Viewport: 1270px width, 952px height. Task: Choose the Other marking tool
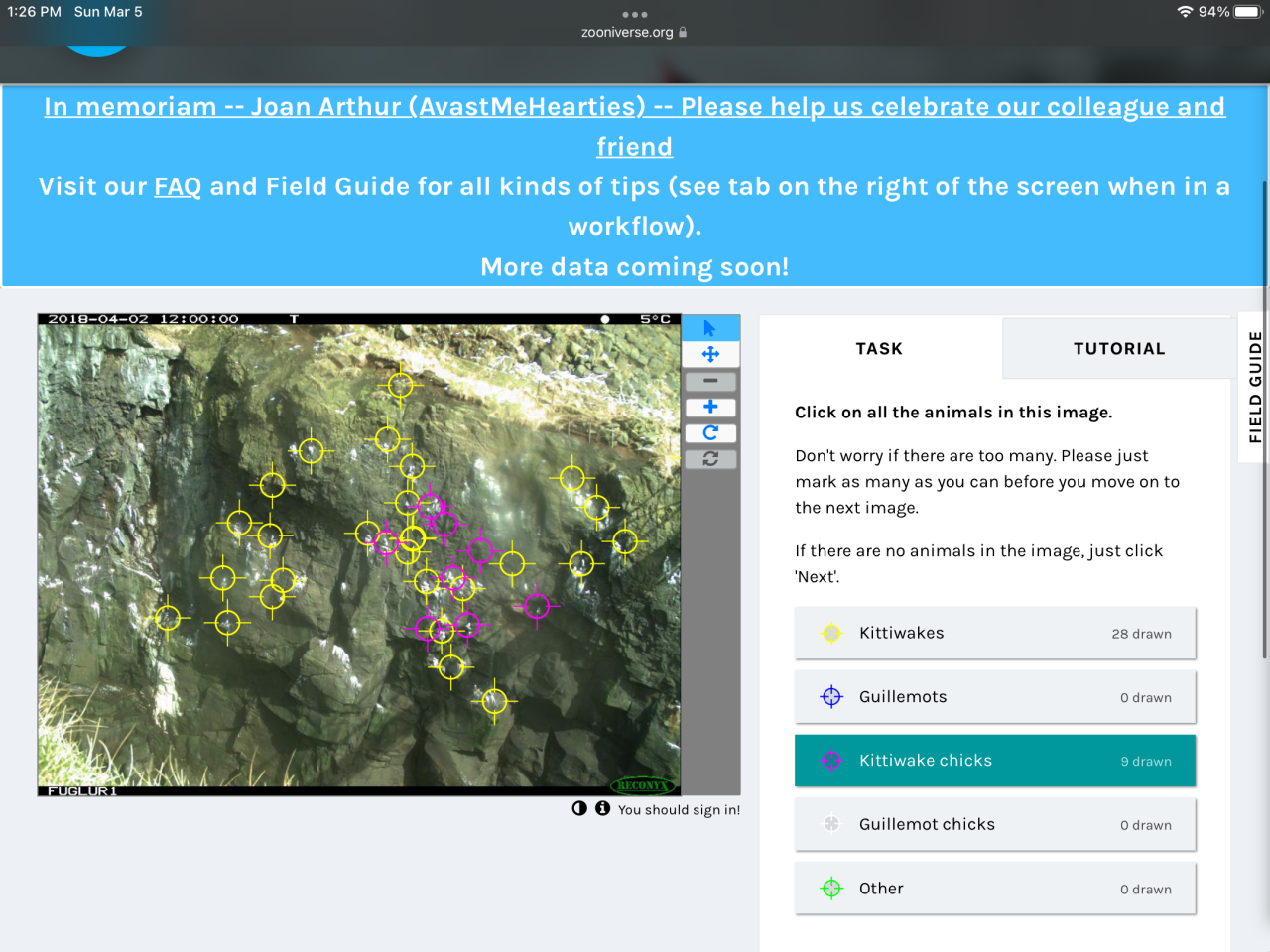pos(995,889)
